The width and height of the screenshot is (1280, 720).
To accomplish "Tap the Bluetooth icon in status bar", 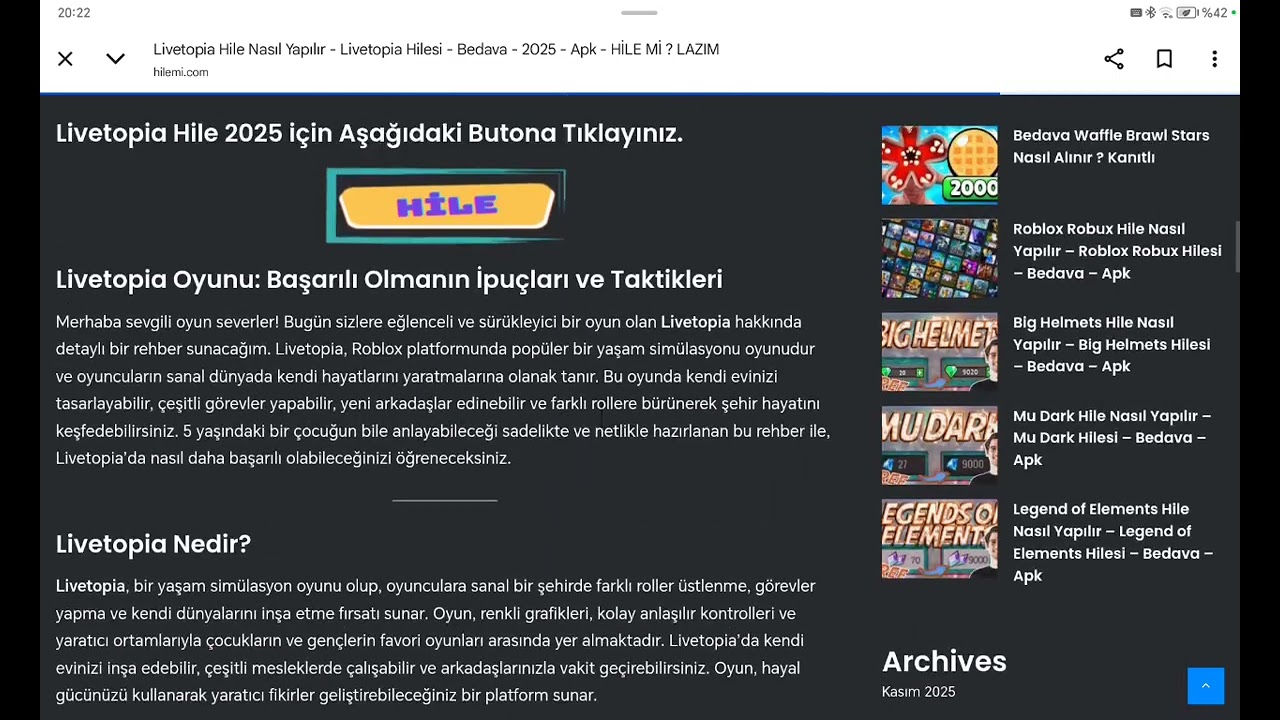I will click(1151, 13).
